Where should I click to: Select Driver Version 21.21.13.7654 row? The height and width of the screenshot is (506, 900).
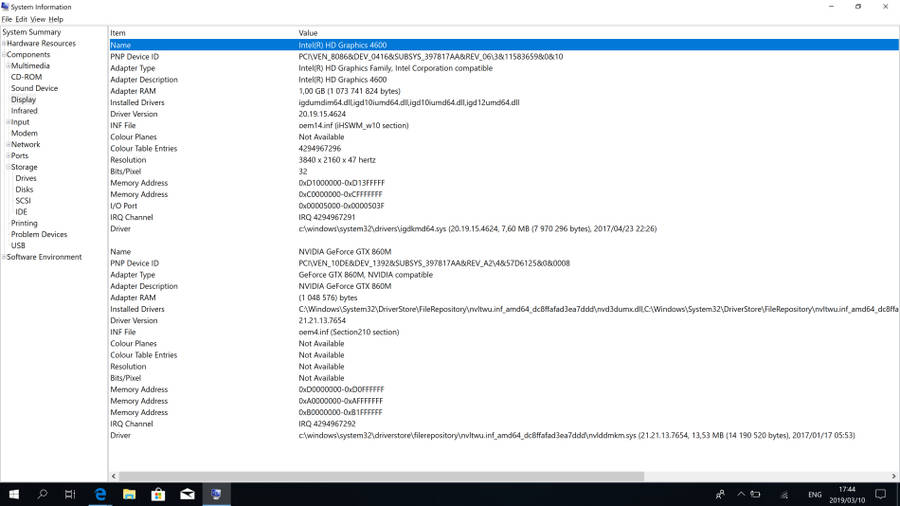pos(504,320)
